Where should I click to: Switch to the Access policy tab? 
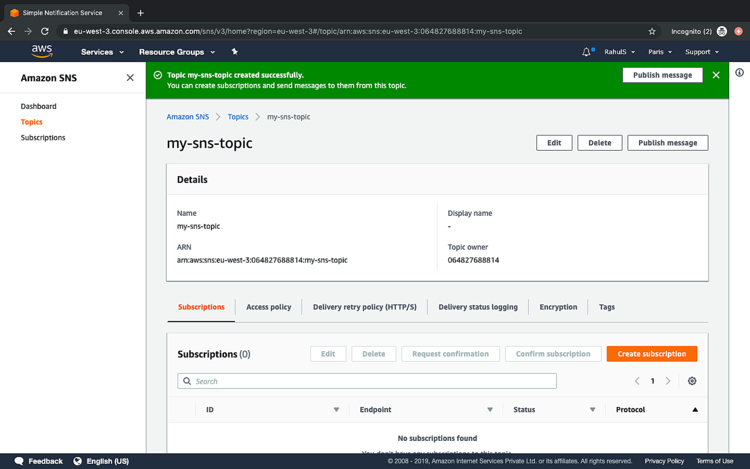point(268,307)
